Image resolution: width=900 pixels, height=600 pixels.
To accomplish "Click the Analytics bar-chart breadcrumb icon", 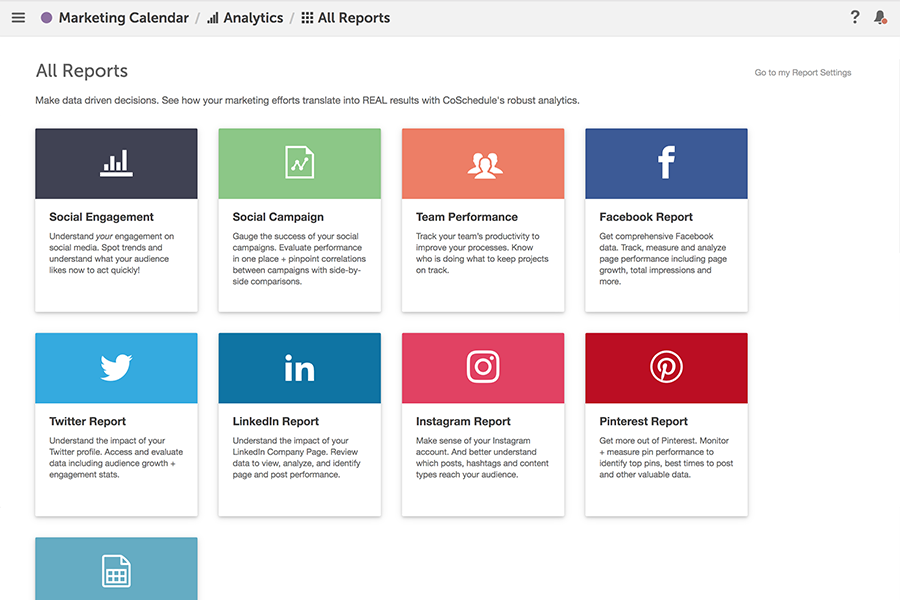I will tap(213, 18).
